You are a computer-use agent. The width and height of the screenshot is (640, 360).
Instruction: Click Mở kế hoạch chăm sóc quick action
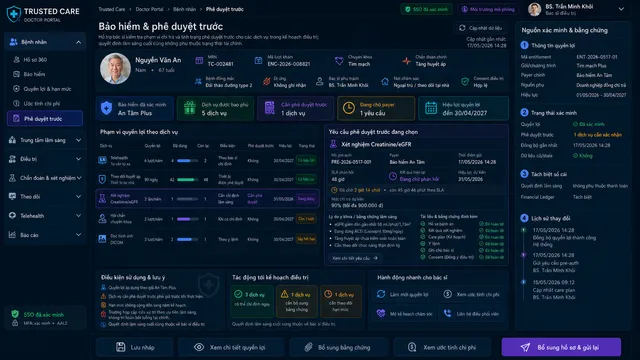point(404,313)
